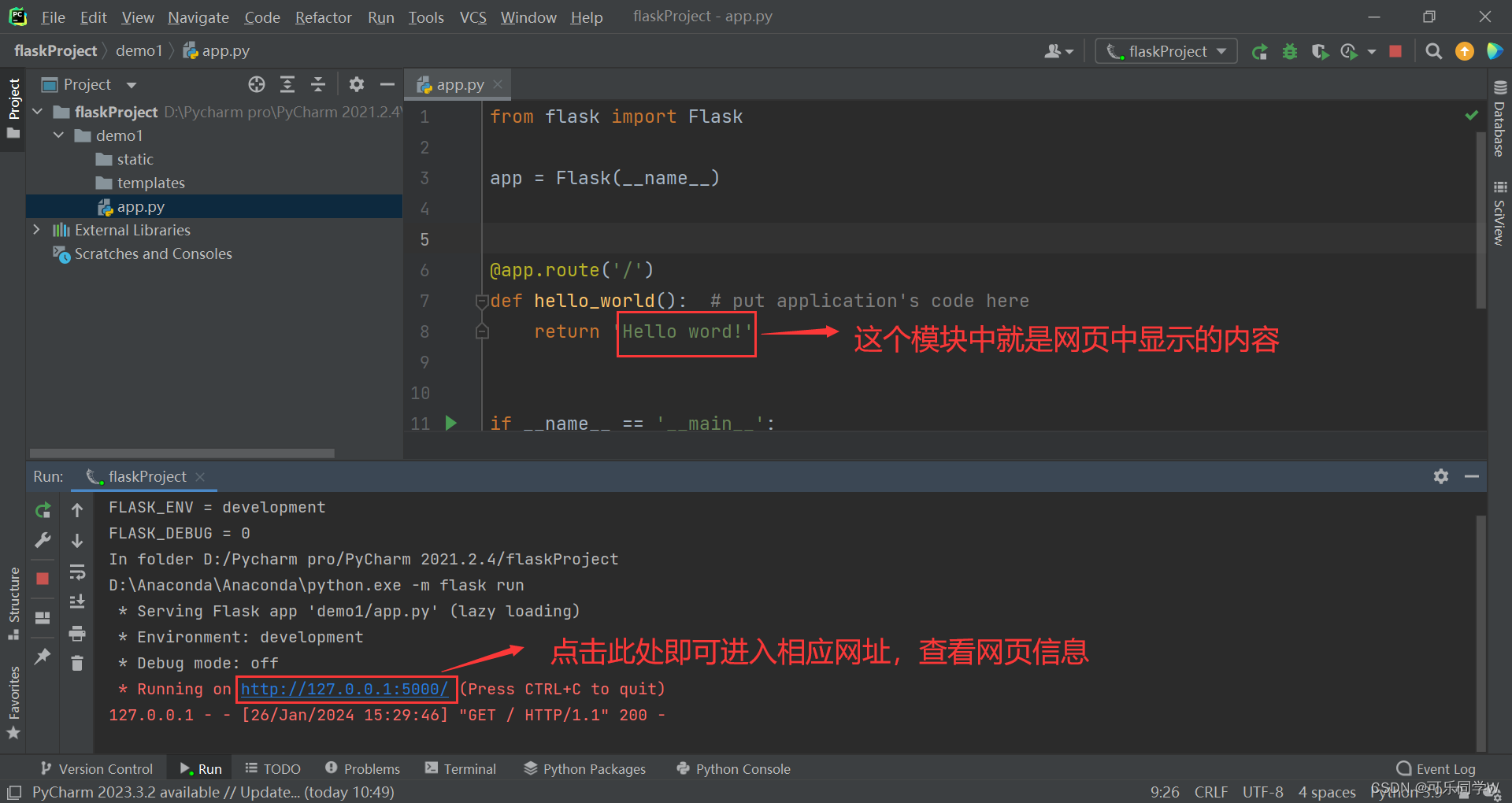Image resolution: width=1512 pixels, height=803 pixels.
Task: Collapse the demo1 folder tree node
Action: 58,135
